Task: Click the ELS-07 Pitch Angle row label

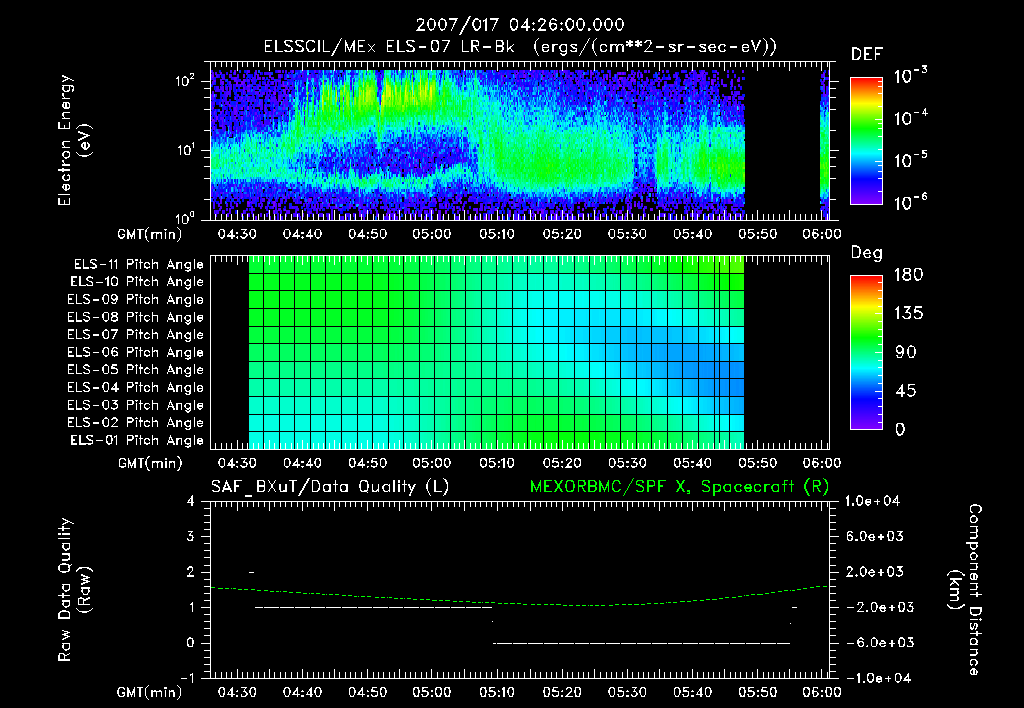Action: (x=136, y=334)
